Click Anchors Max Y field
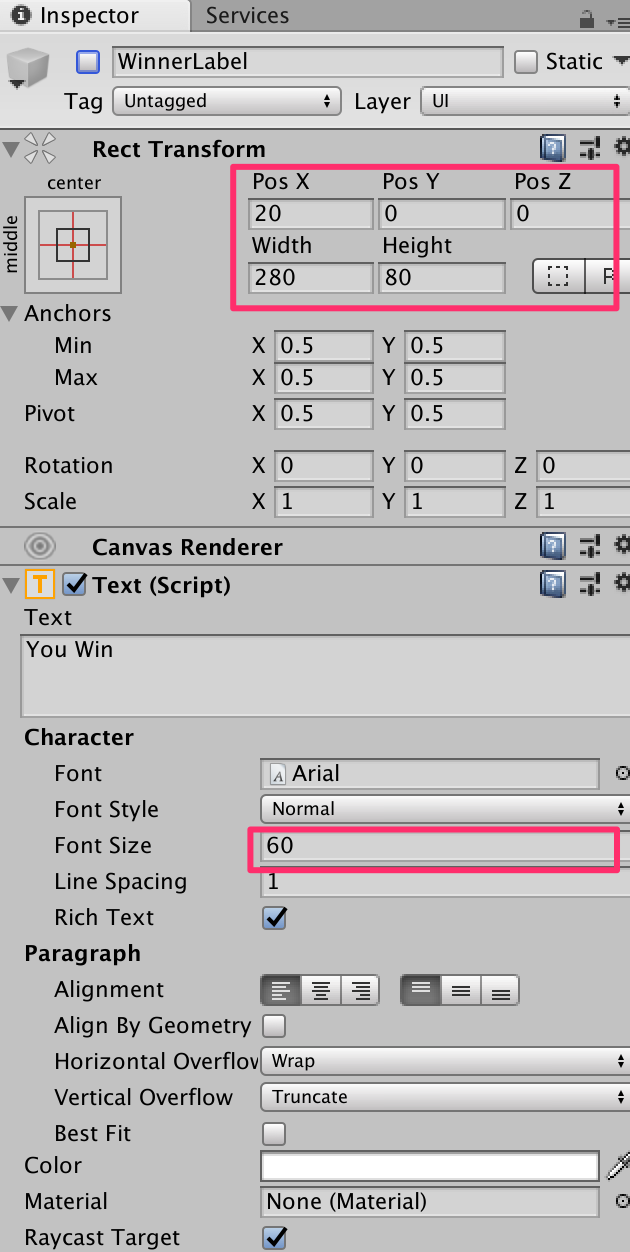 [455, 378]
